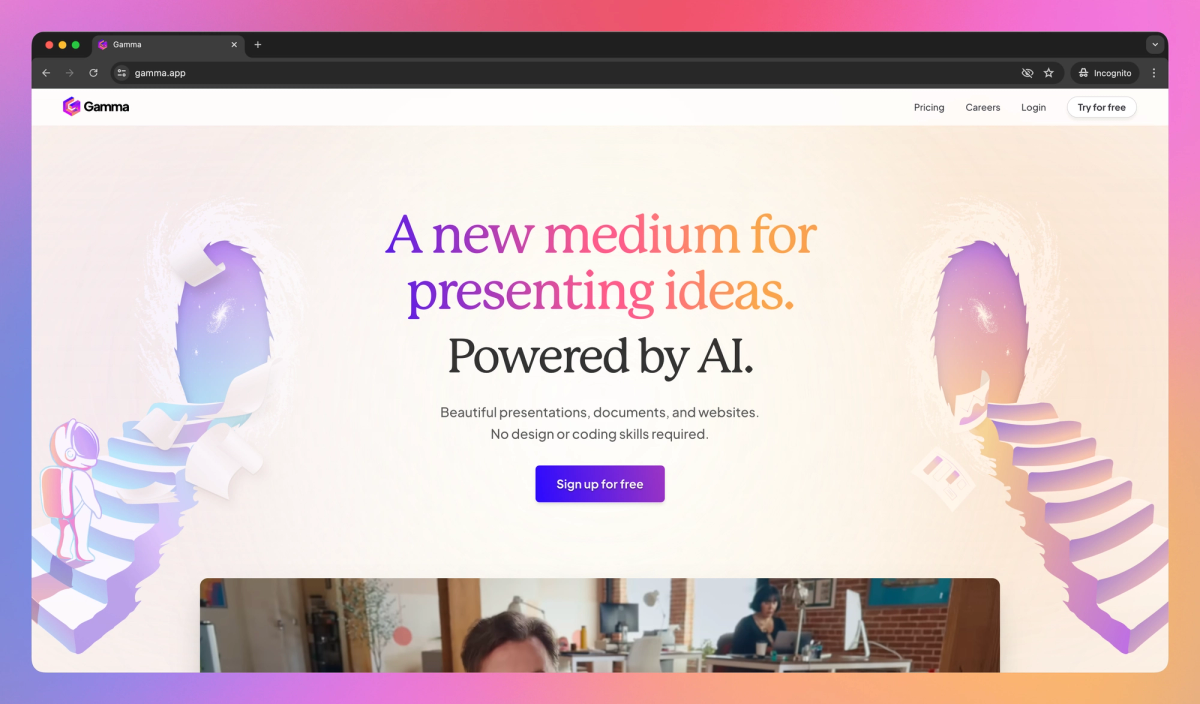The height and width of the screenshot is (704, 1200).
Task: Open site information icon in address bar
Action: click(x=122, y=73)
